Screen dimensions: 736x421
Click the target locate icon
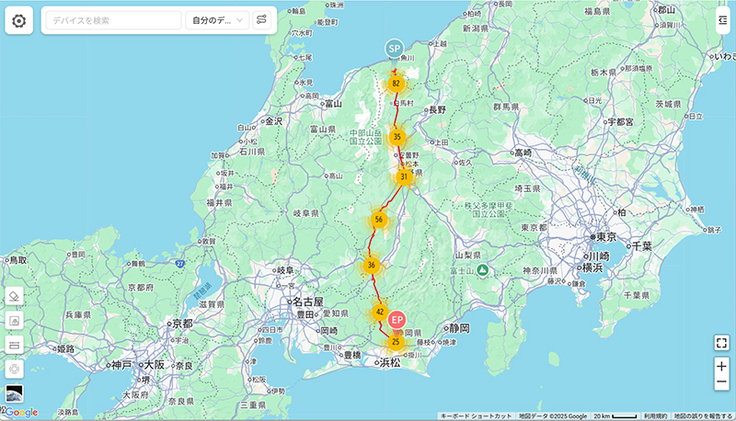point(14,368)
